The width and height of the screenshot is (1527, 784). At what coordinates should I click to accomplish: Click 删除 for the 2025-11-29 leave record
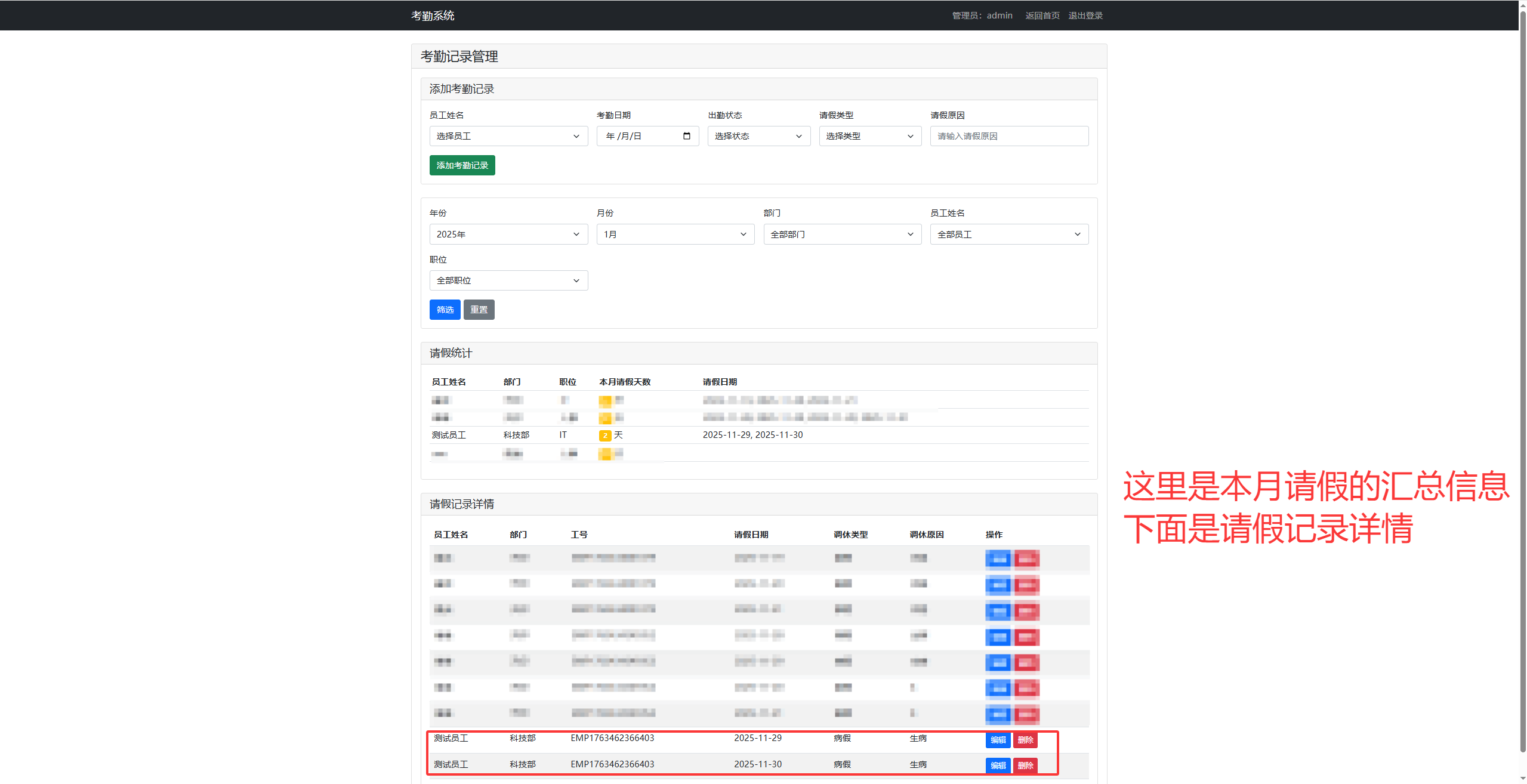coord(1025,740)
